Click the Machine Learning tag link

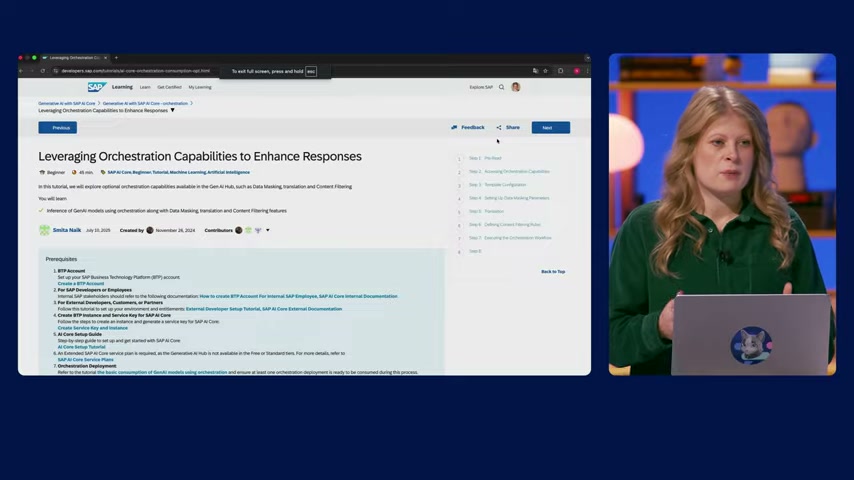tap(188, 172)
